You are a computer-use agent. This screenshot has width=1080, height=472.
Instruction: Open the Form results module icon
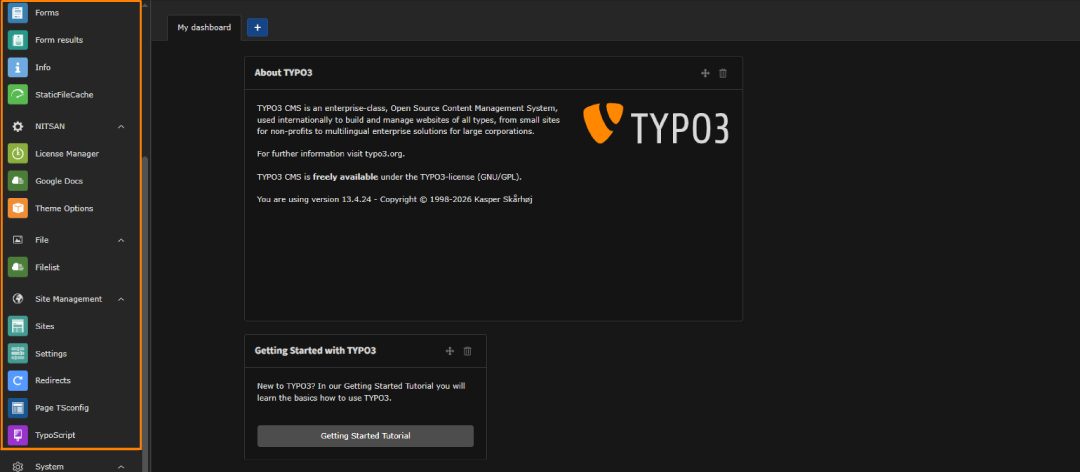tap(18, 40)
